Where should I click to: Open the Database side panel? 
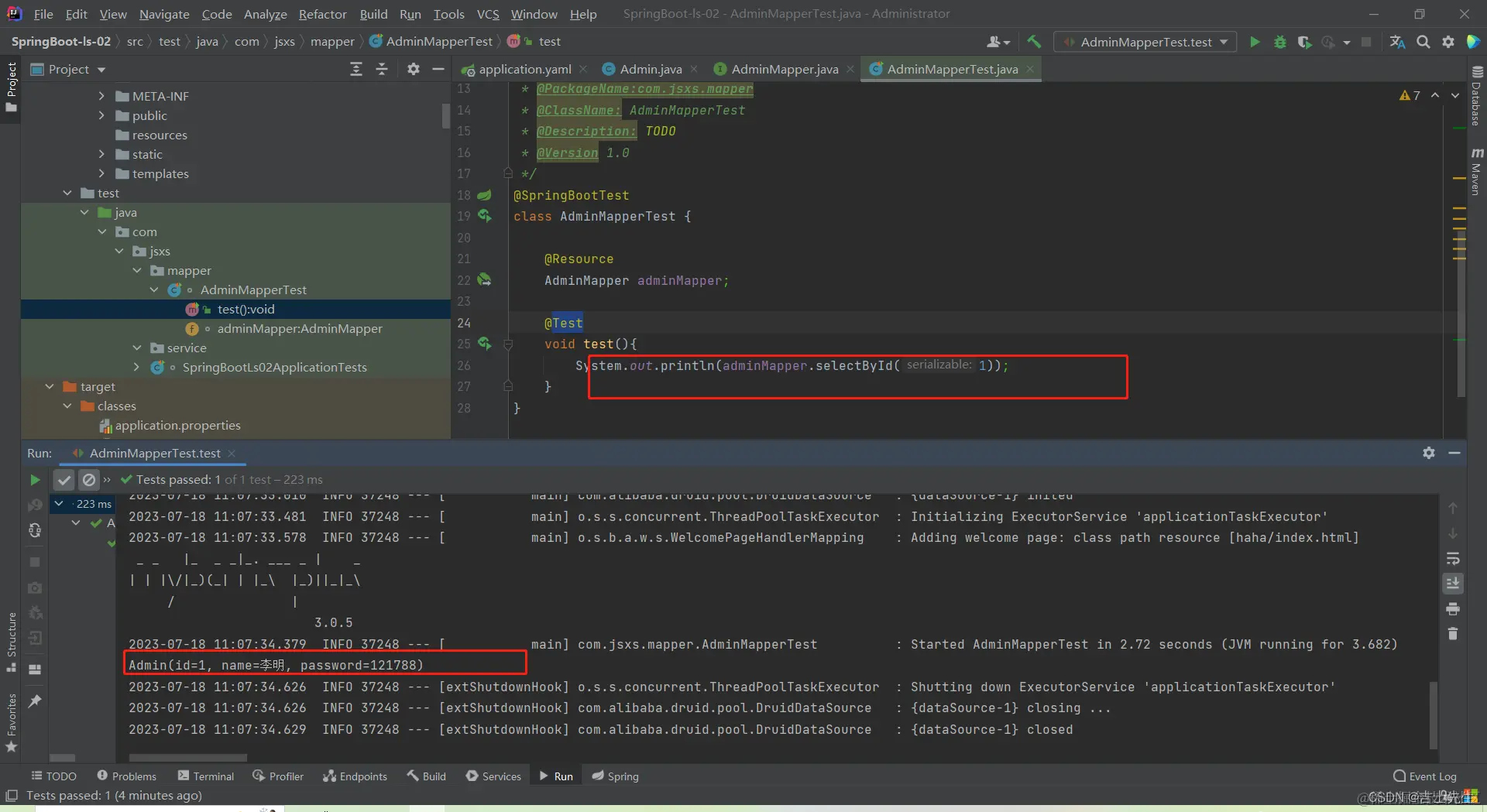(1476, 94)
